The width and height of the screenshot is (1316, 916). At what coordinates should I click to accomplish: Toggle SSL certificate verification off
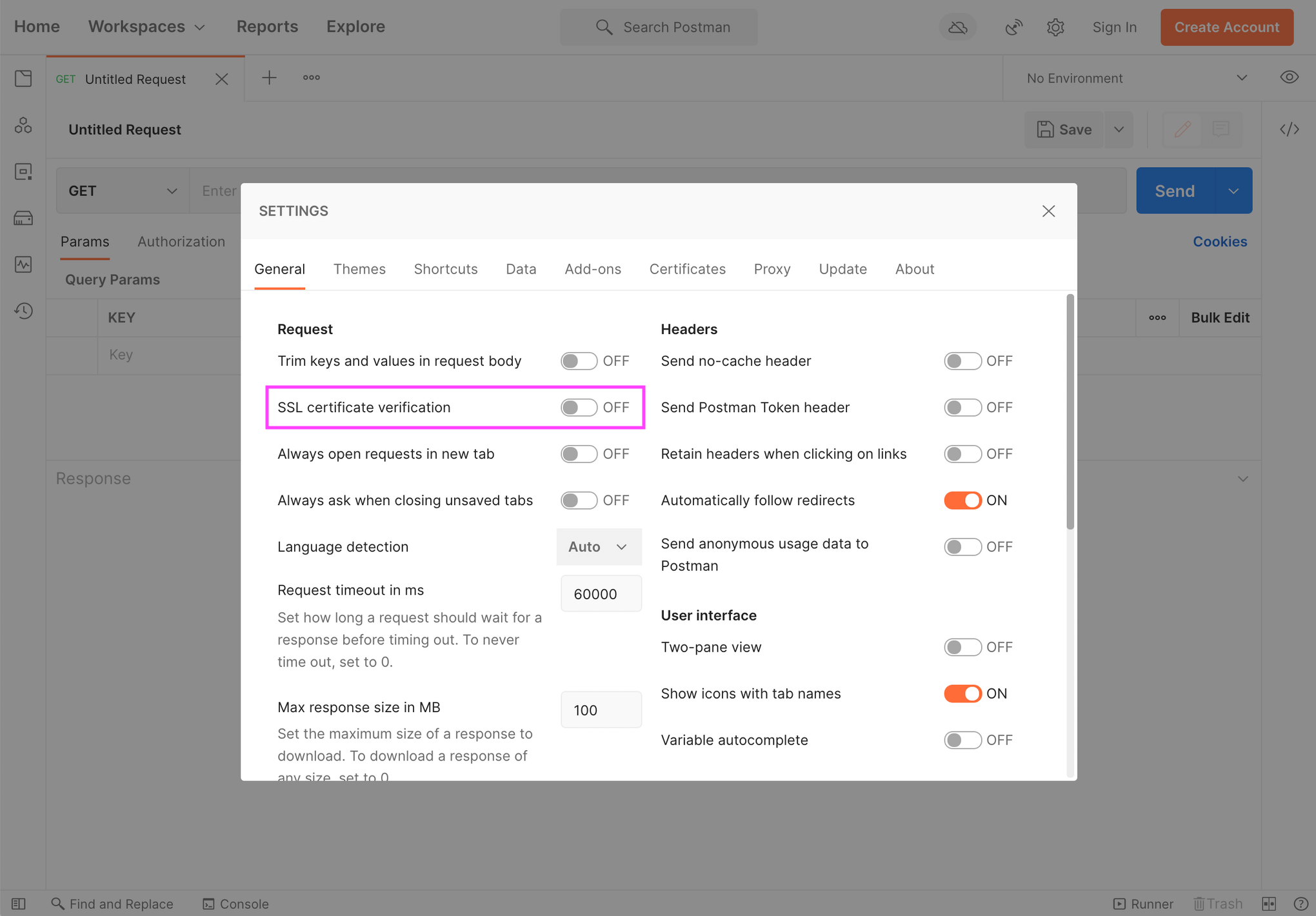pyautogui.click(x=578, y=407)
